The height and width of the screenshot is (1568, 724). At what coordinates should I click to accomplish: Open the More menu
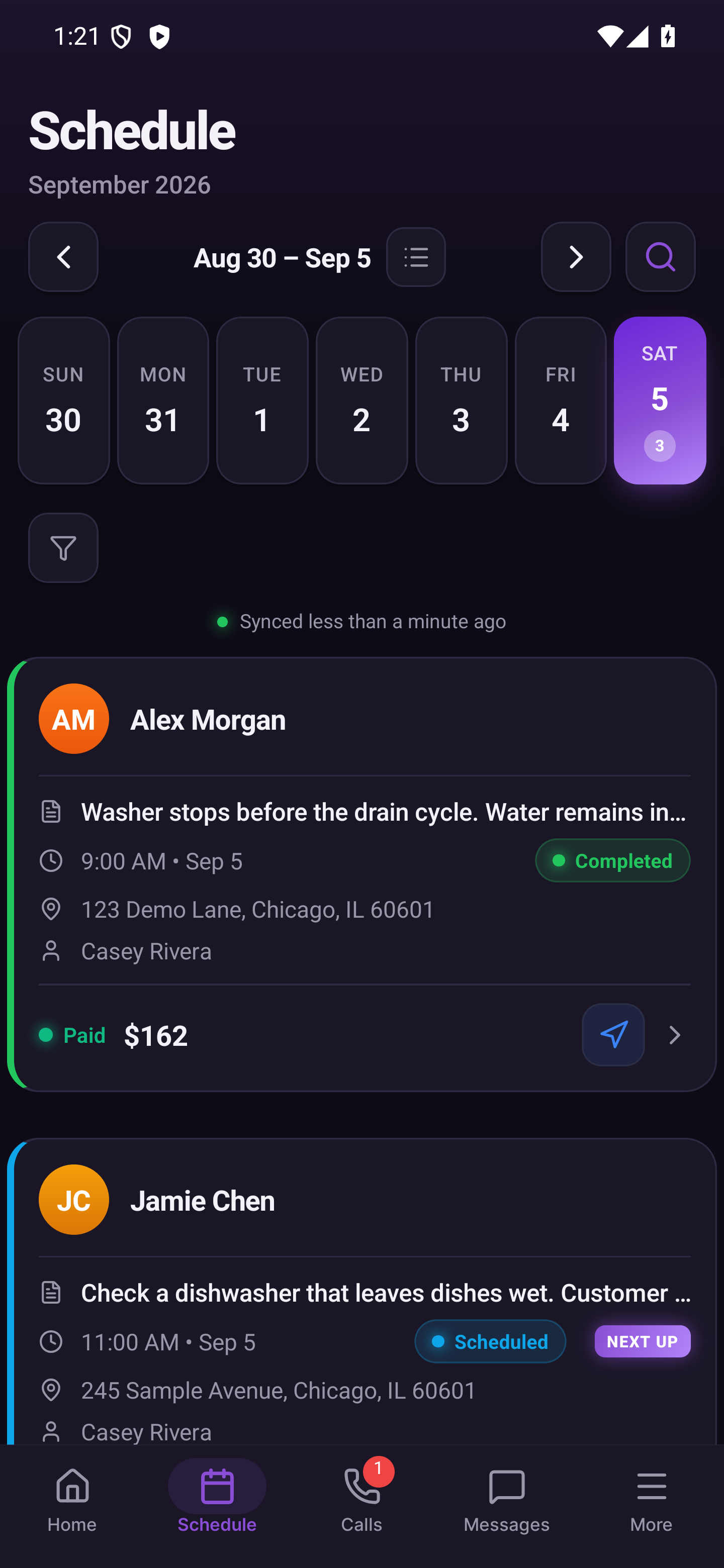651,1502
